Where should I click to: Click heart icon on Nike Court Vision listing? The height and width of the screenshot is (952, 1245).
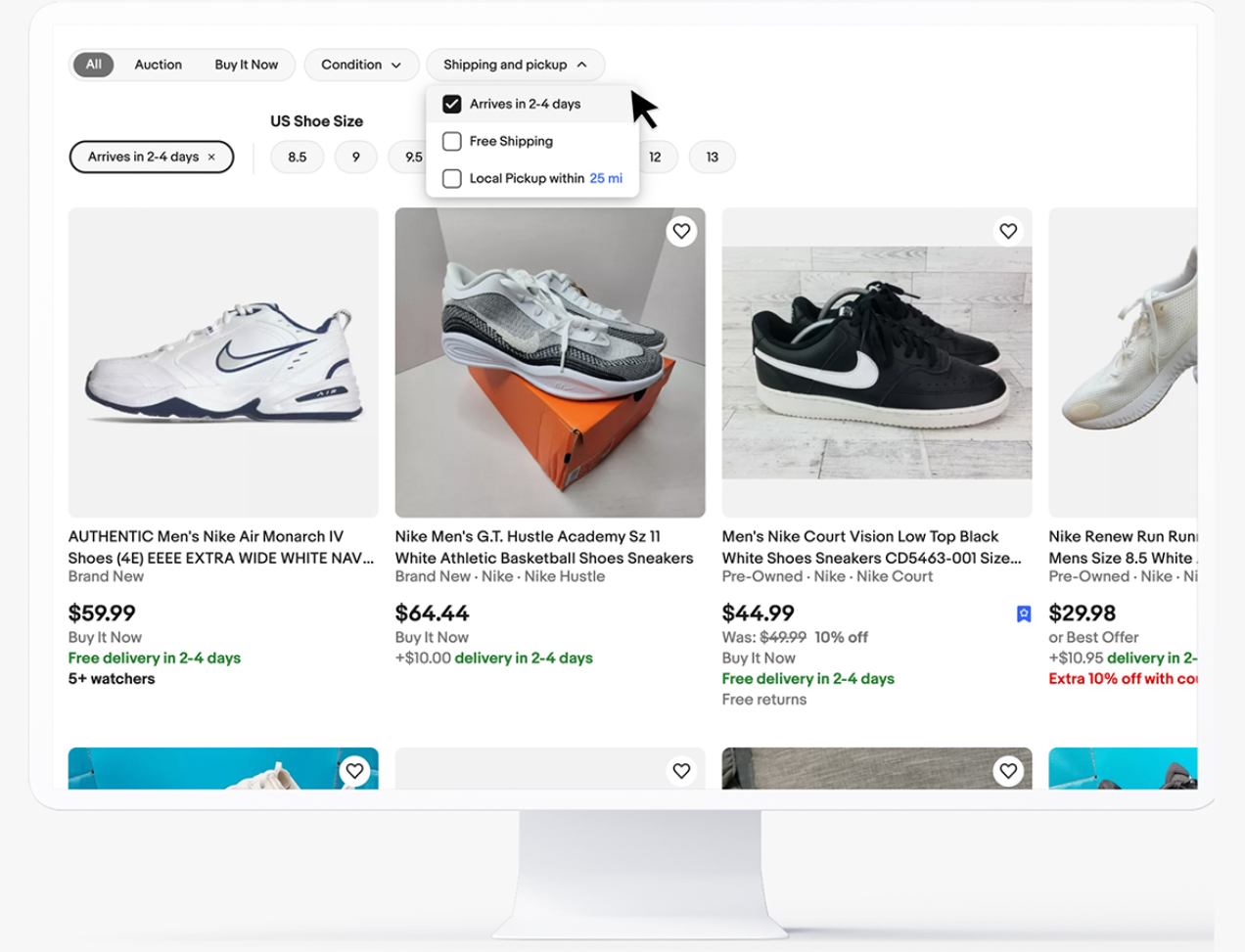click(x=1008, y=232)
